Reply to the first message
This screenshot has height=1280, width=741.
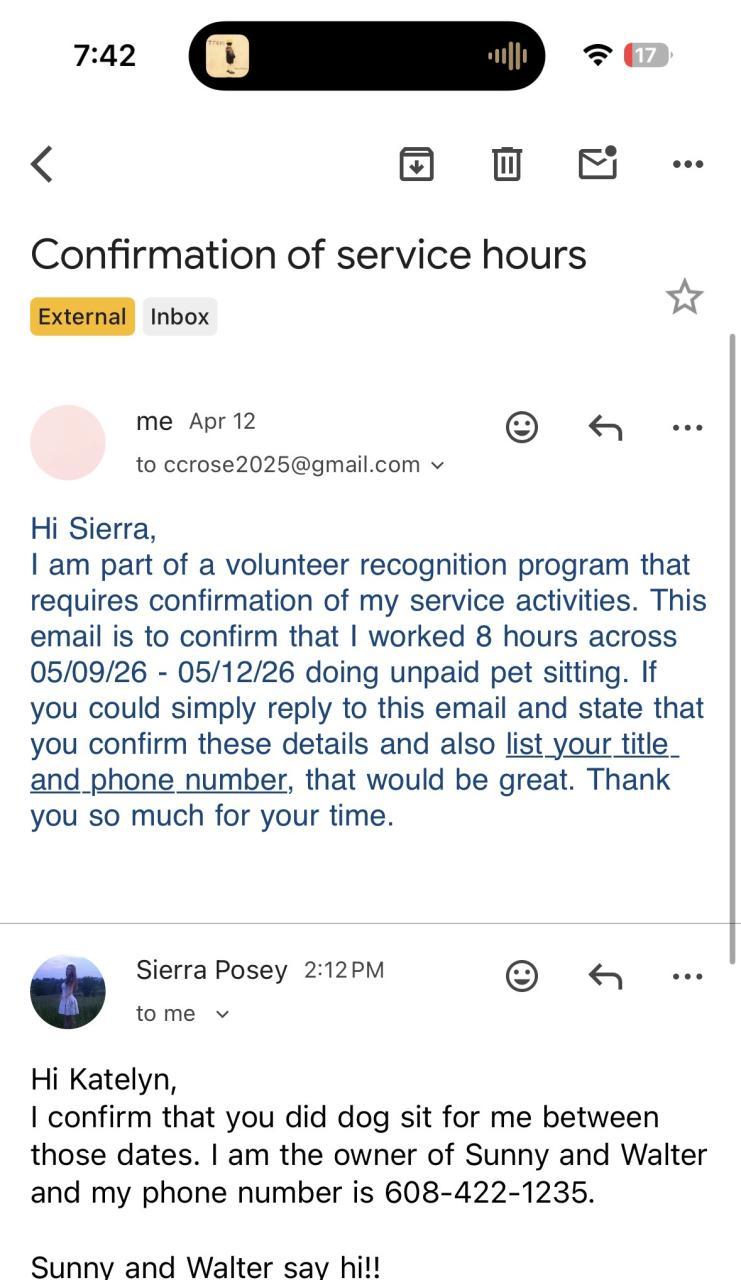point(605,428)
